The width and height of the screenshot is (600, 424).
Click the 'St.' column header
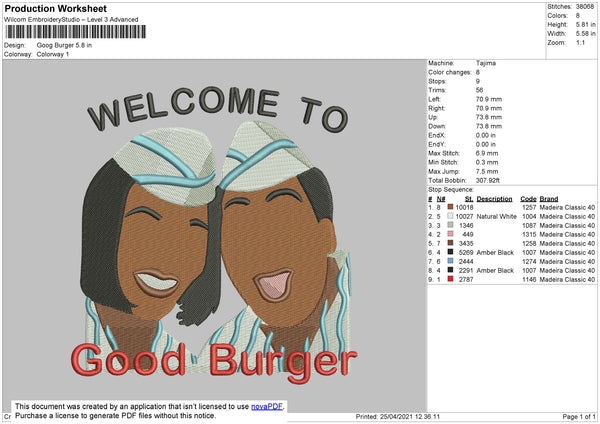point(469,199)
